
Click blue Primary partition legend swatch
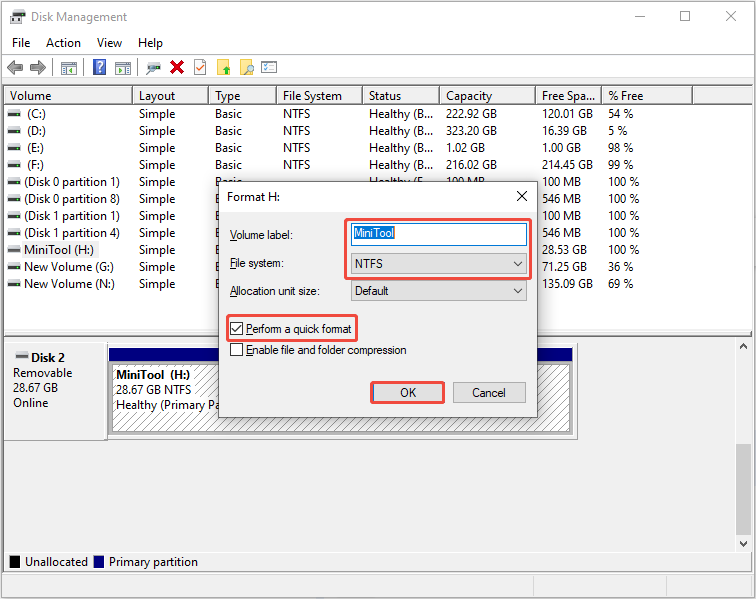coord(99,562)
